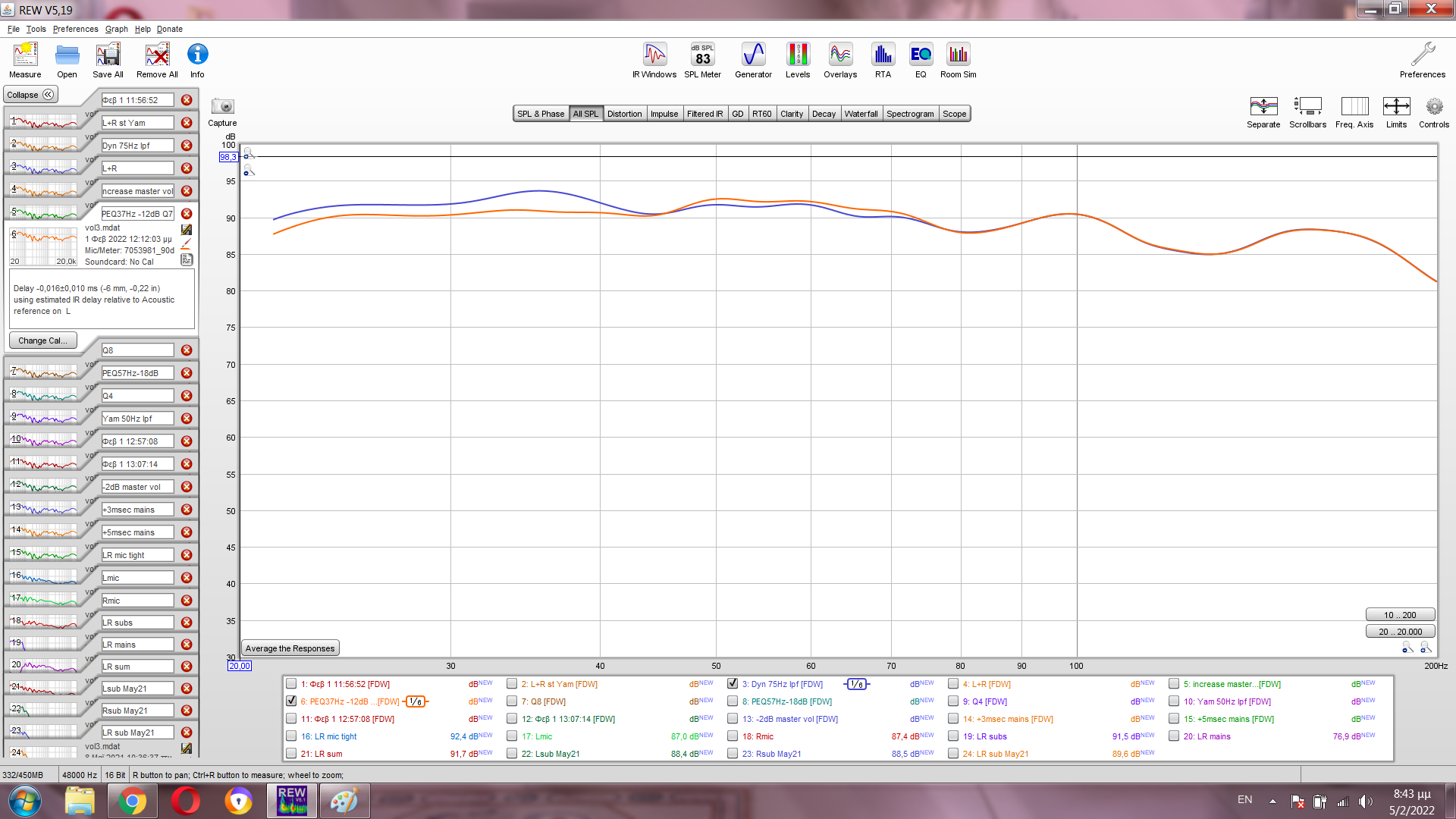Image resolution: width=1456 pixels, height=819 pixels.
Task: Open the Paint app in taskbar
Action: (x=344, y=801)
